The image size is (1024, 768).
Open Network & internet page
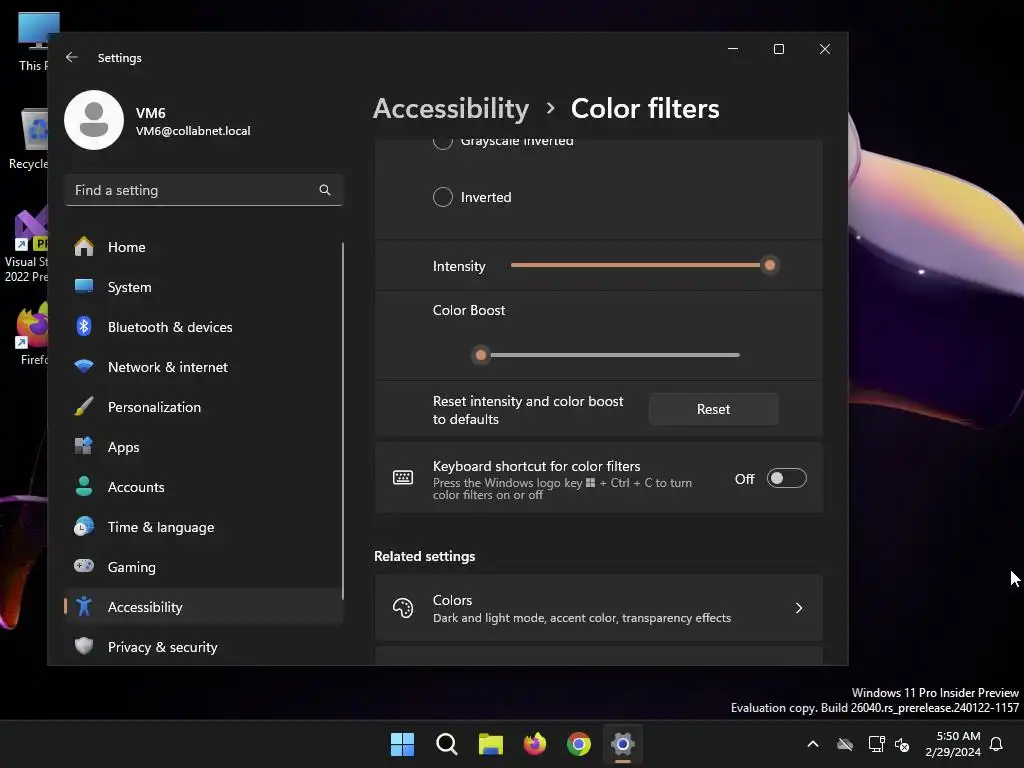203,366
